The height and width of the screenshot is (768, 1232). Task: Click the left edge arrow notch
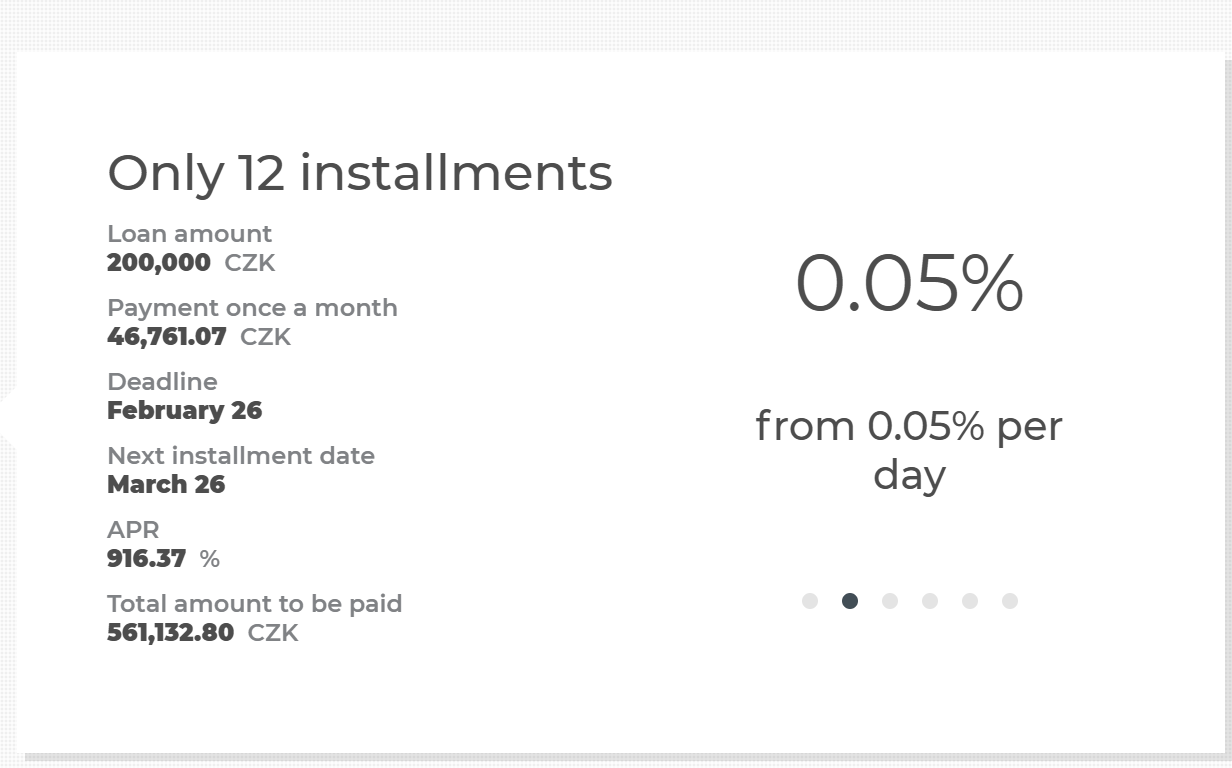click(x=8, y=416)
